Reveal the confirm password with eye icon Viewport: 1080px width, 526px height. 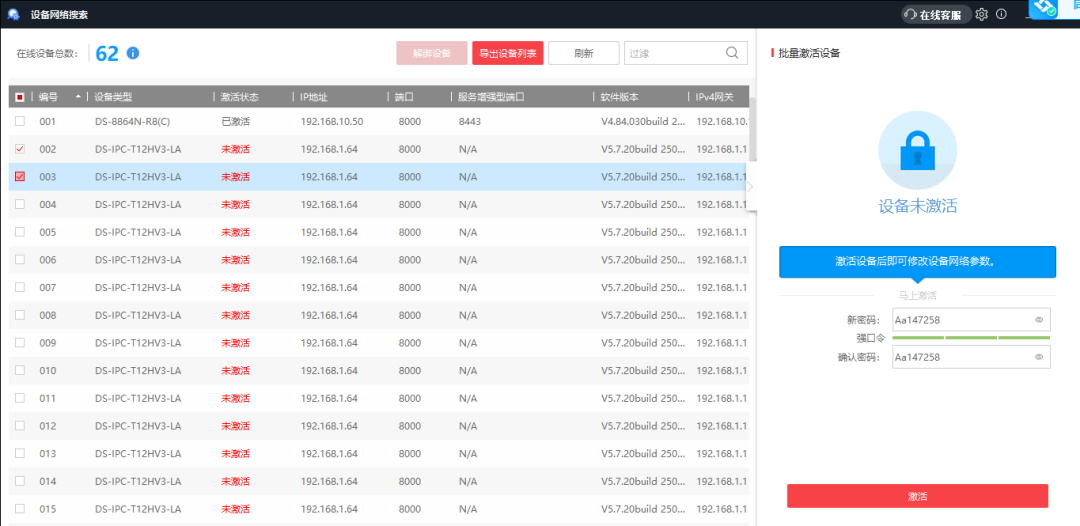[x=1039, y=356]
